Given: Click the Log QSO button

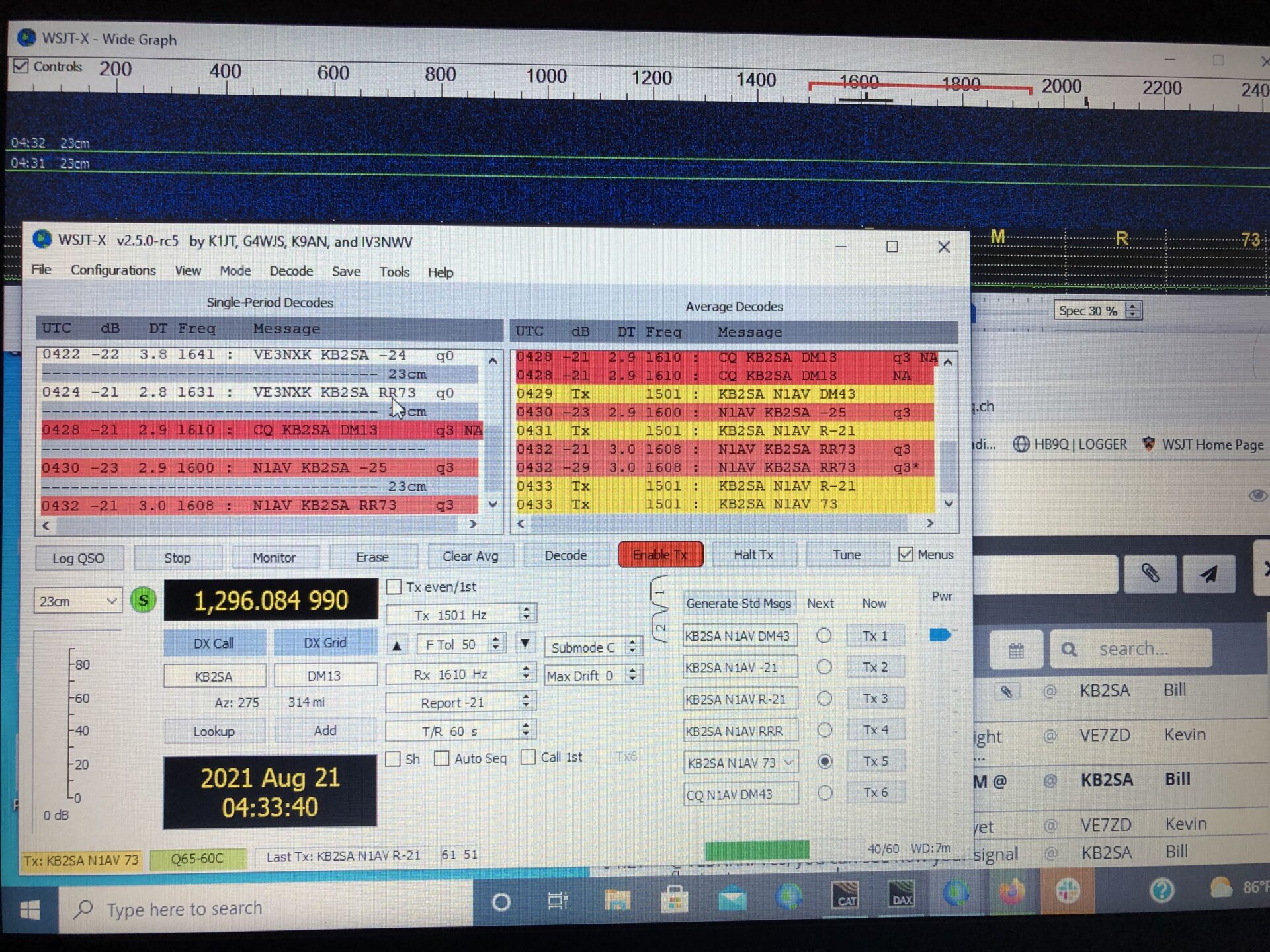Looking at the screenshot, I should (x=79, y=558).
